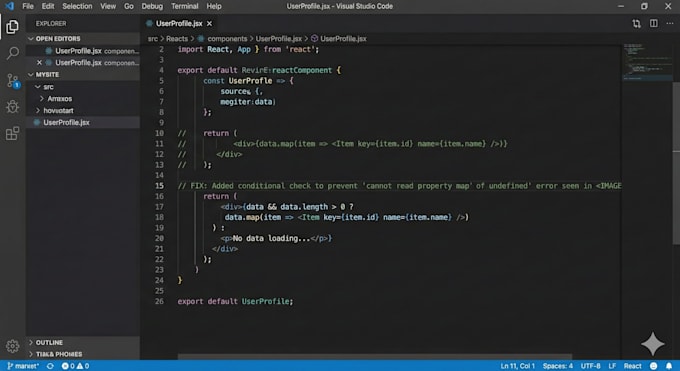The width and height of the screenshot is (680, 371).
Task: Click the minimap code preview
Action: [x=647, y=62]
